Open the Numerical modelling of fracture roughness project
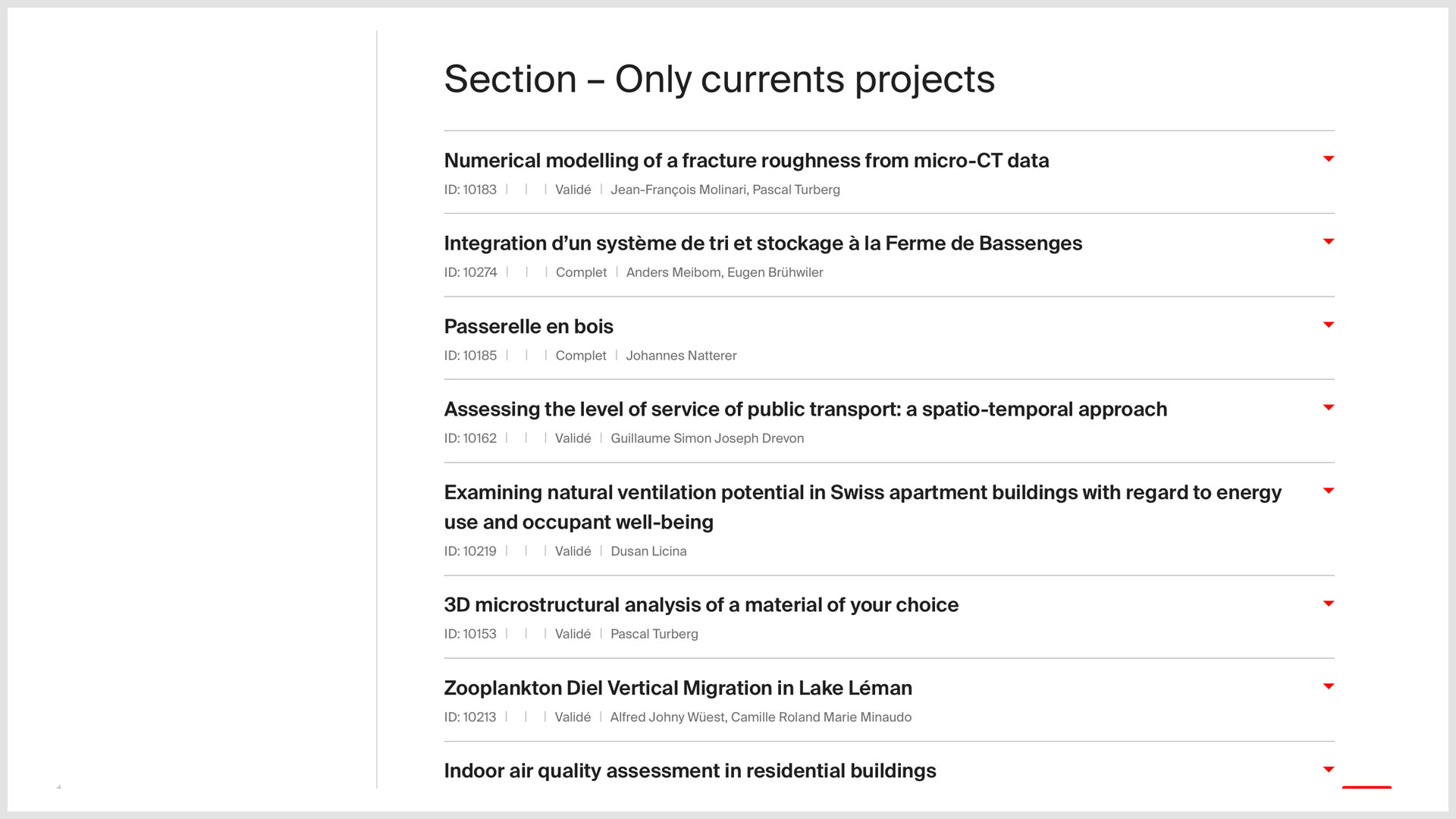This screenshot has width=1456, height=819. pyautogui.click(x=746, y=161)
